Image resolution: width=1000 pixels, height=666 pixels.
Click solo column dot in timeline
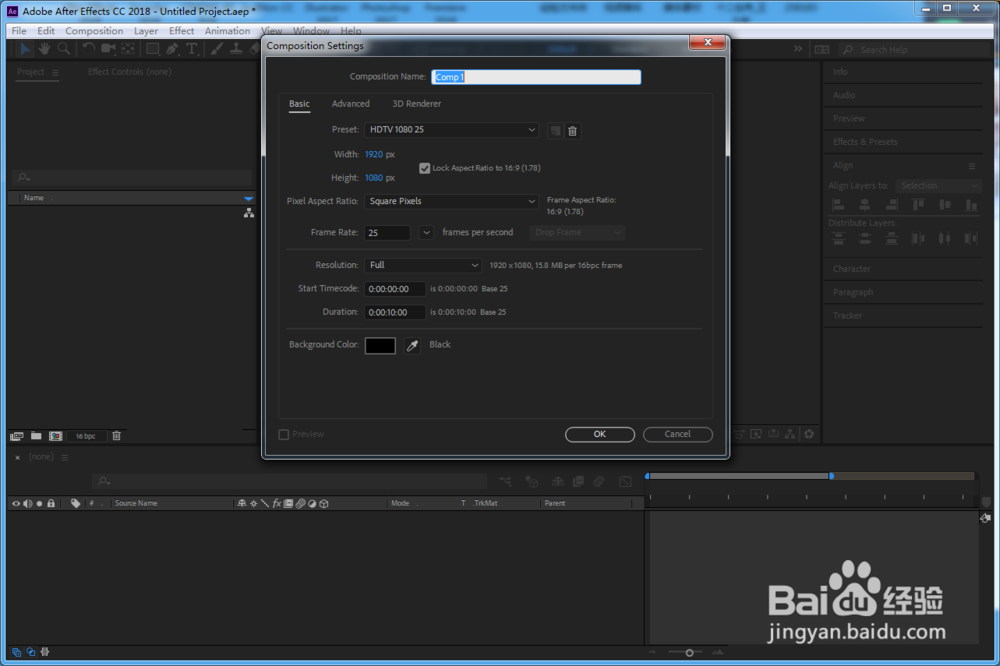40,503
